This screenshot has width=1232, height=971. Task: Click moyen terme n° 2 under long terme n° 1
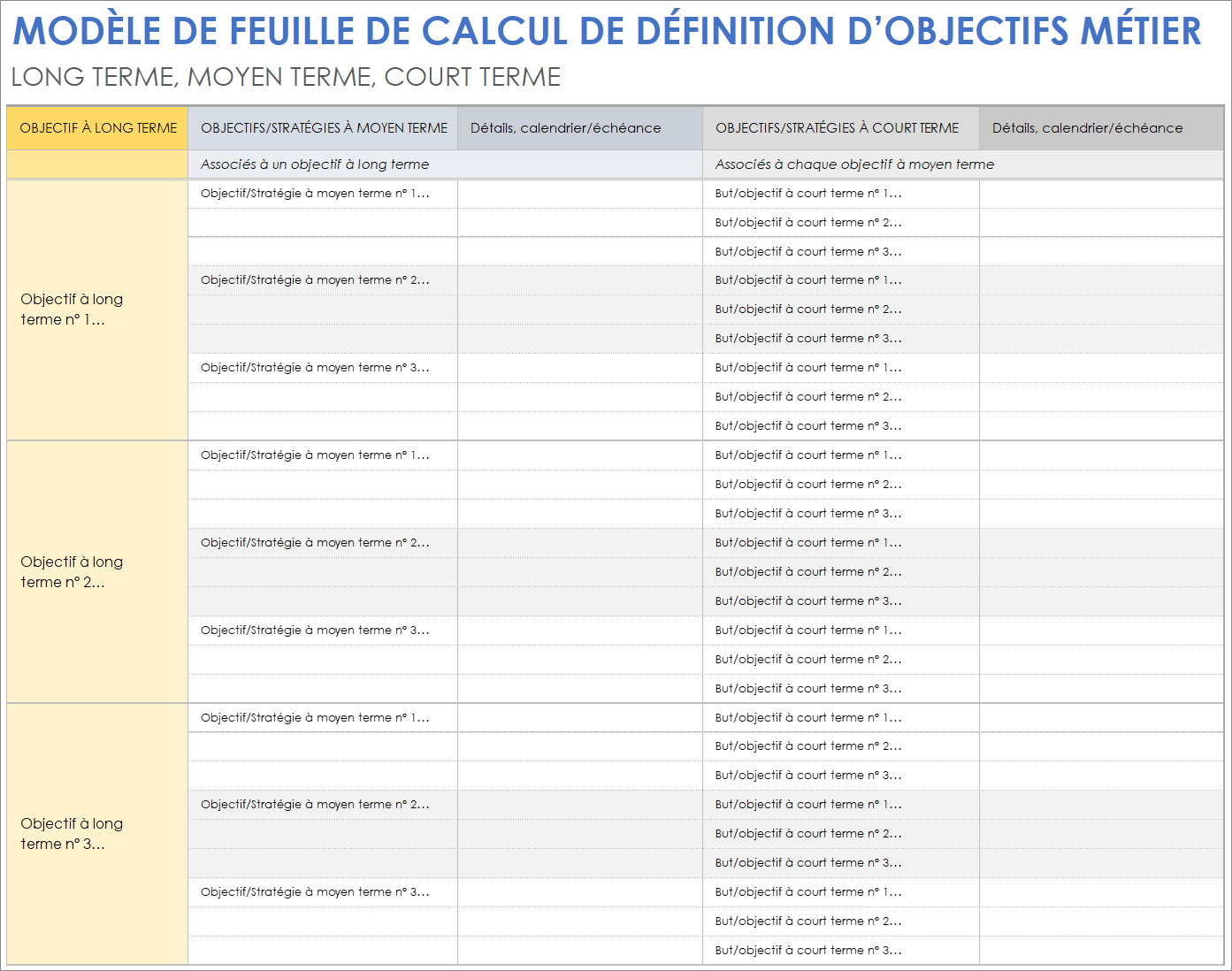[x=323, y=280]
